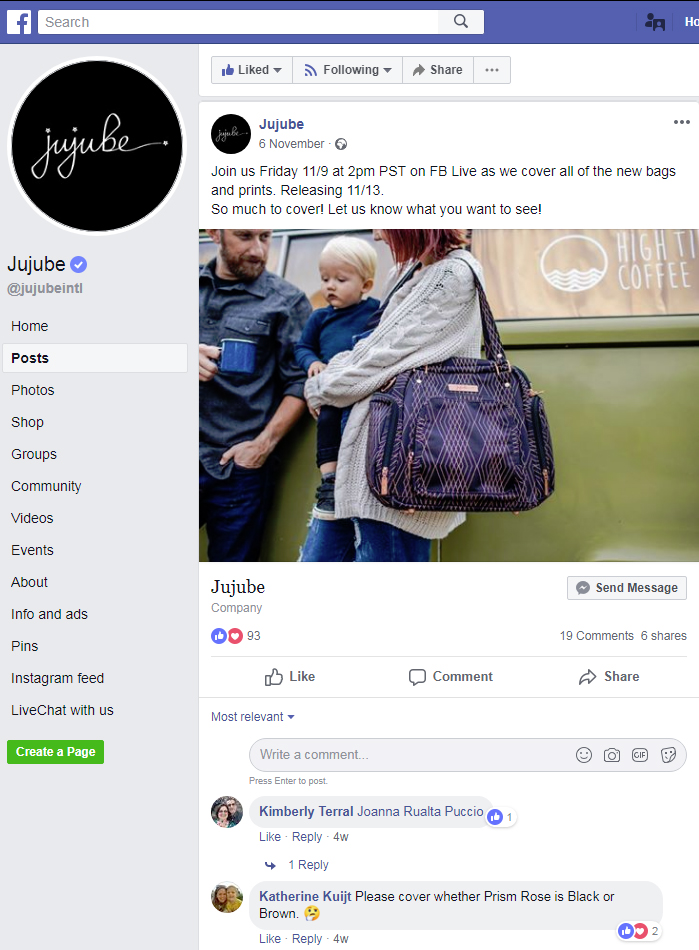Like Kimberly Terral's comment
Screen dimensions: 699x950
tap(270, 837)
